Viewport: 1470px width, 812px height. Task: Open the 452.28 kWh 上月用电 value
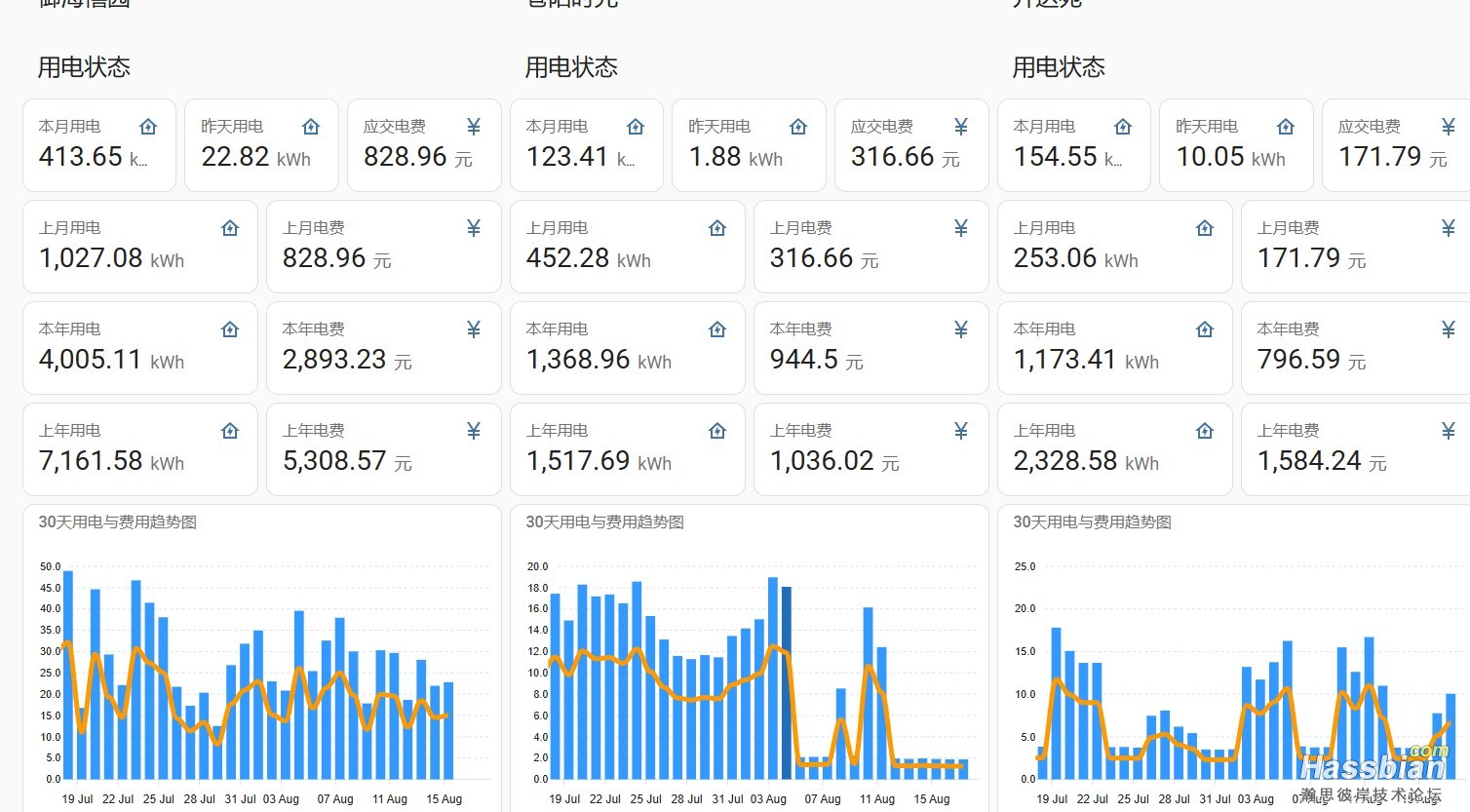[x=589, y=258]
